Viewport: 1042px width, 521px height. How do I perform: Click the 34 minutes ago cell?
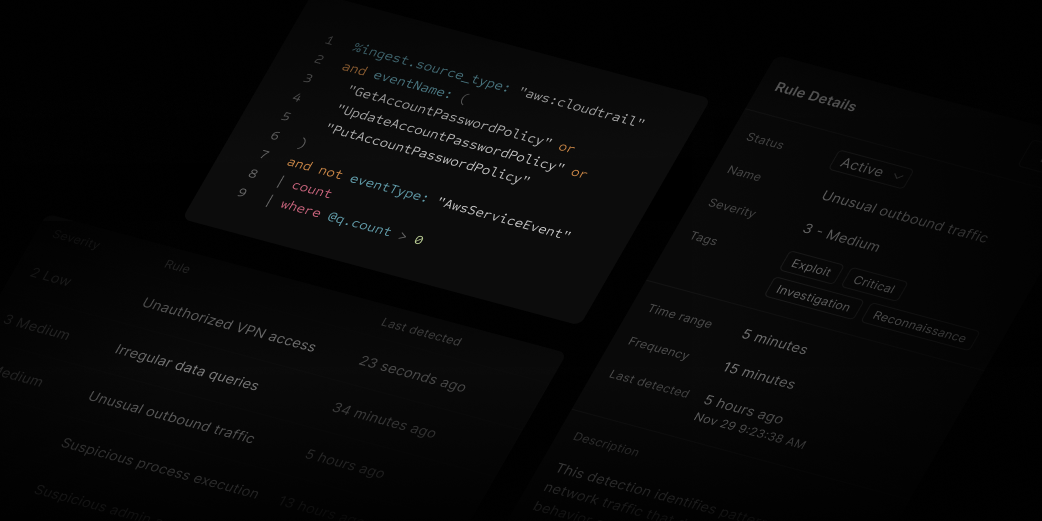(x=383, y=420)
